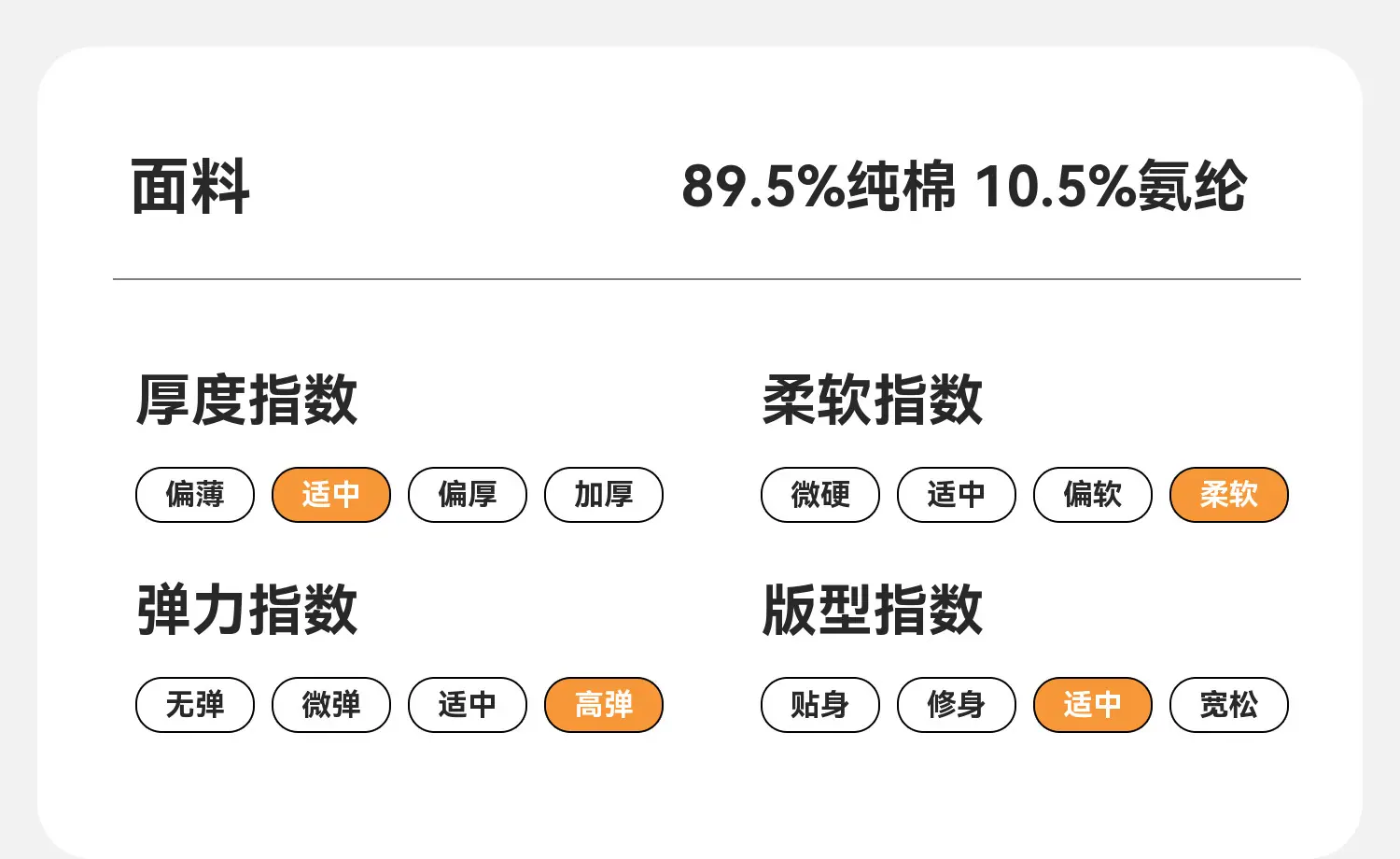Click the 厚度指数 section heading

click(x=247, y=400)
